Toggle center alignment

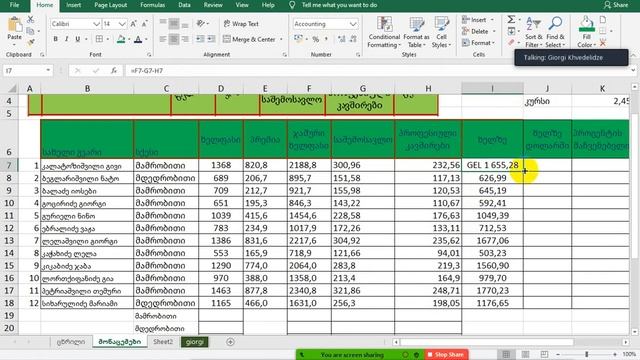(x=174, y=39)
